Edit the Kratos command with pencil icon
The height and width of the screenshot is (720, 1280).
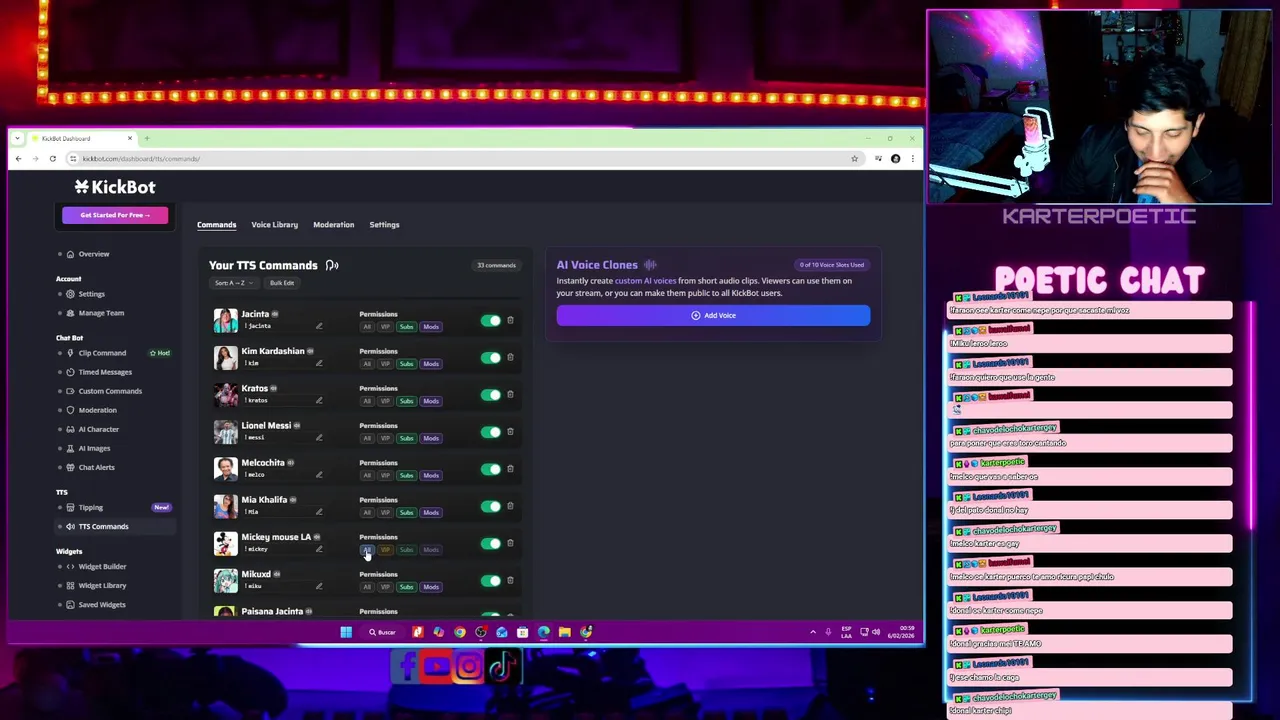(319, 400)
